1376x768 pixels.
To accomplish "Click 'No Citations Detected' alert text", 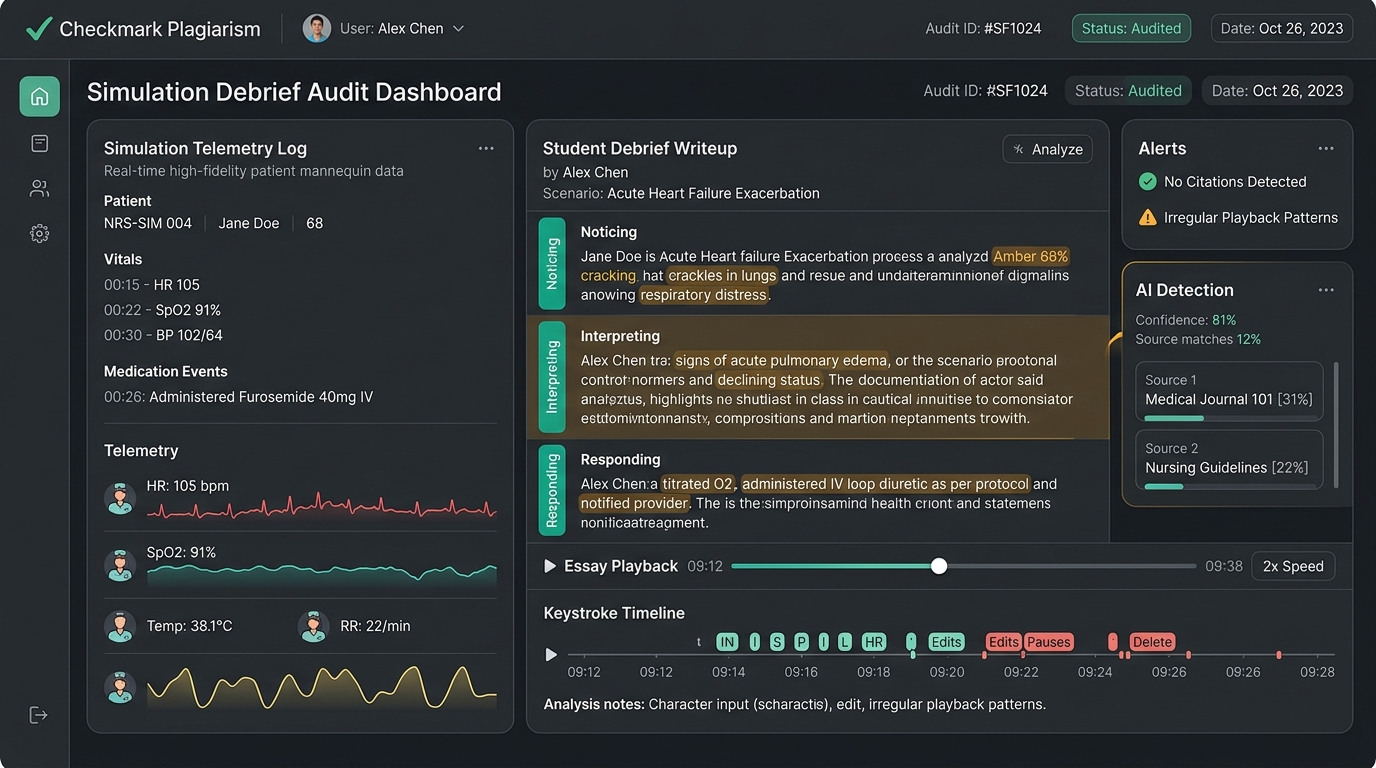I will (x=1235, y=181).
